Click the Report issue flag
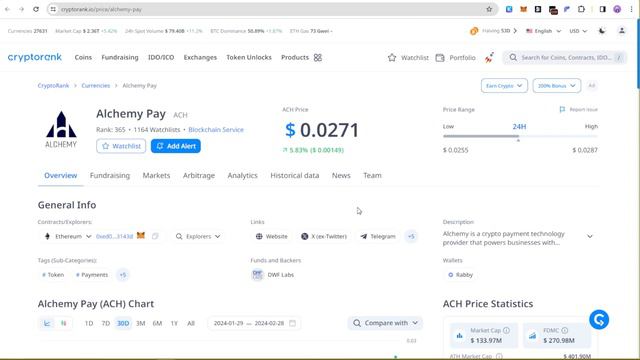This screenshot has width=640, height=360. (x=562, y=109)
